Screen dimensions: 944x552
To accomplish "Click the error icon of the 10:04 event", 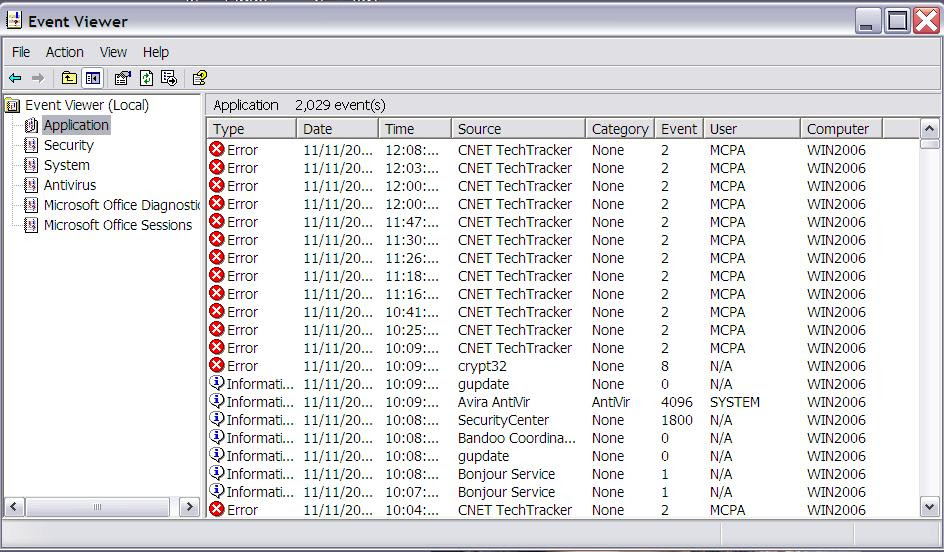I will (217, 509).
